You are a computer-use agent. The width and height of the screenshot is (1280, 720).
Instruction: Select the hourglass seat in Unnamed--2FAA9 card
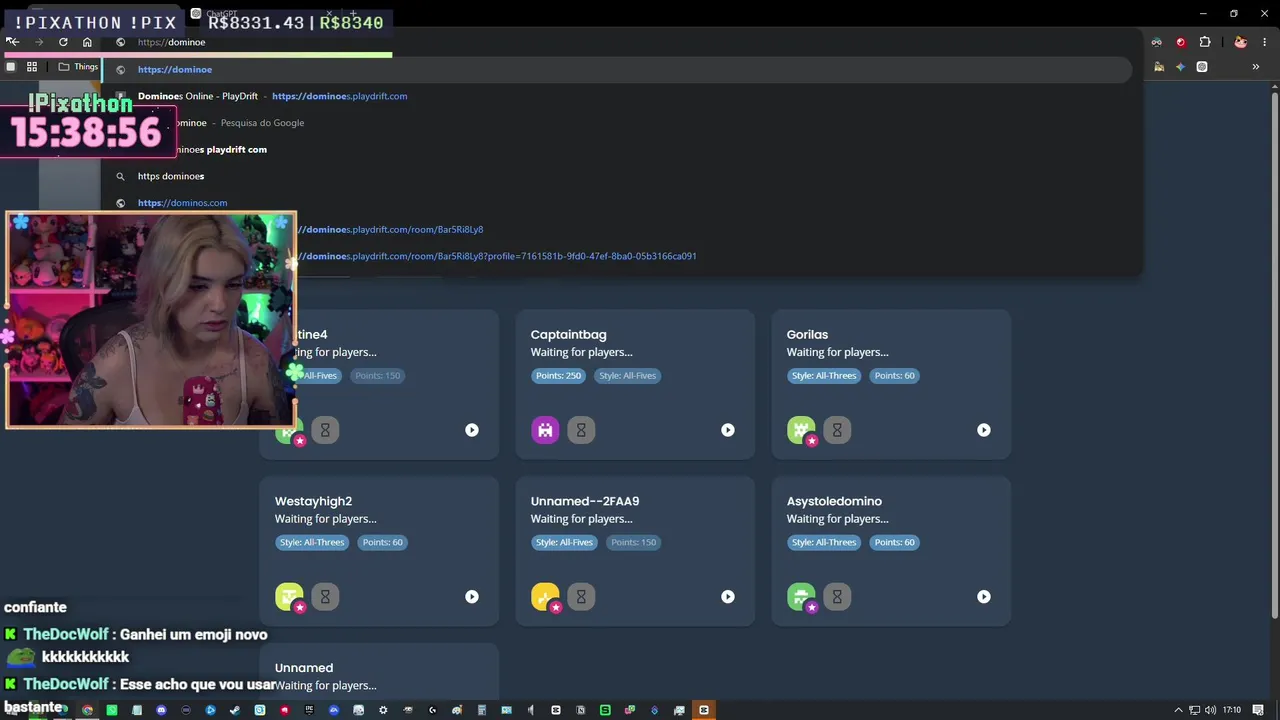click(581, 597)
